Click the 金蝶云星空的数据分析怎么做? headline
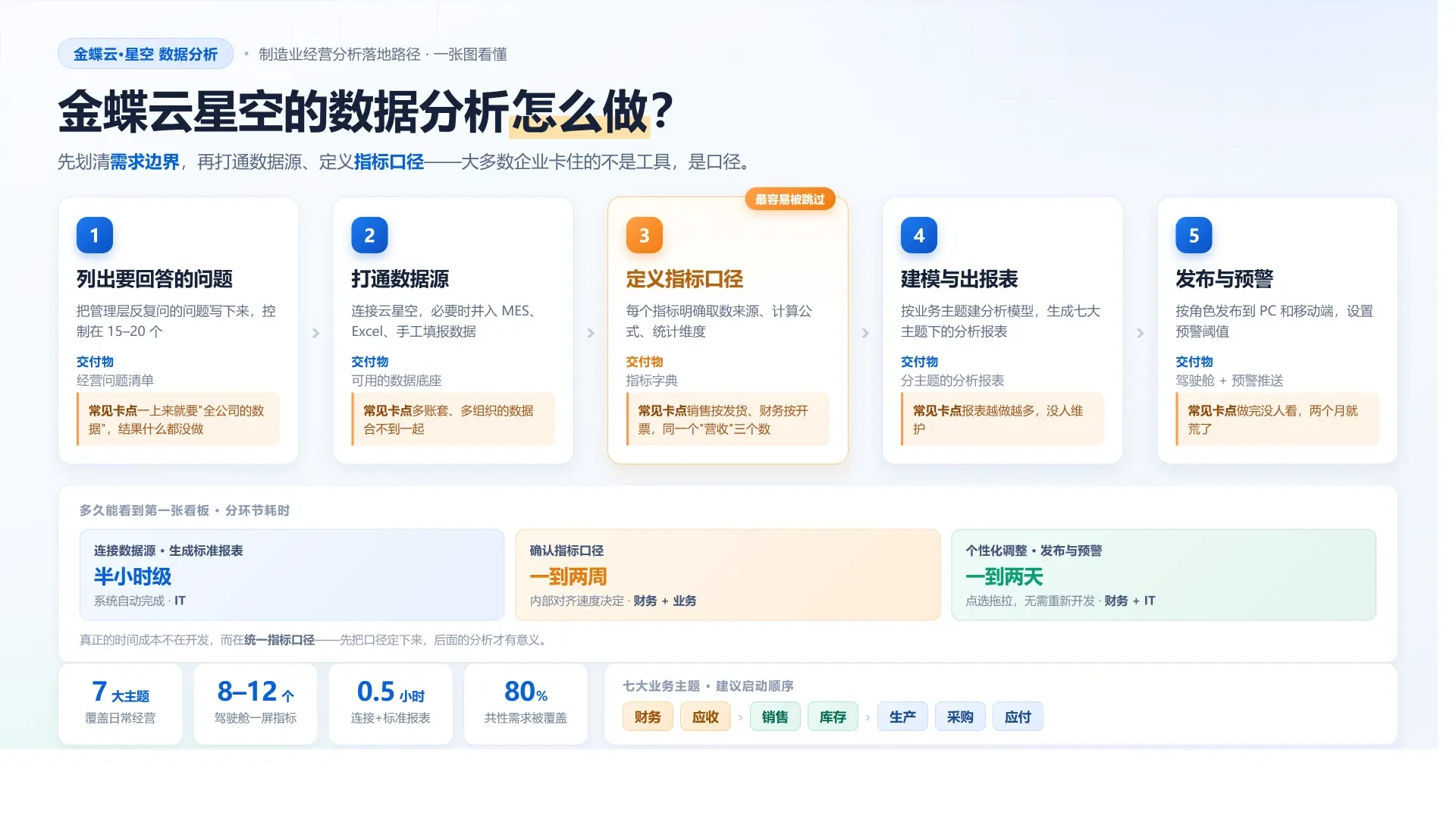This screenshot has width=1456, height=819. click(x=366, y=111)
